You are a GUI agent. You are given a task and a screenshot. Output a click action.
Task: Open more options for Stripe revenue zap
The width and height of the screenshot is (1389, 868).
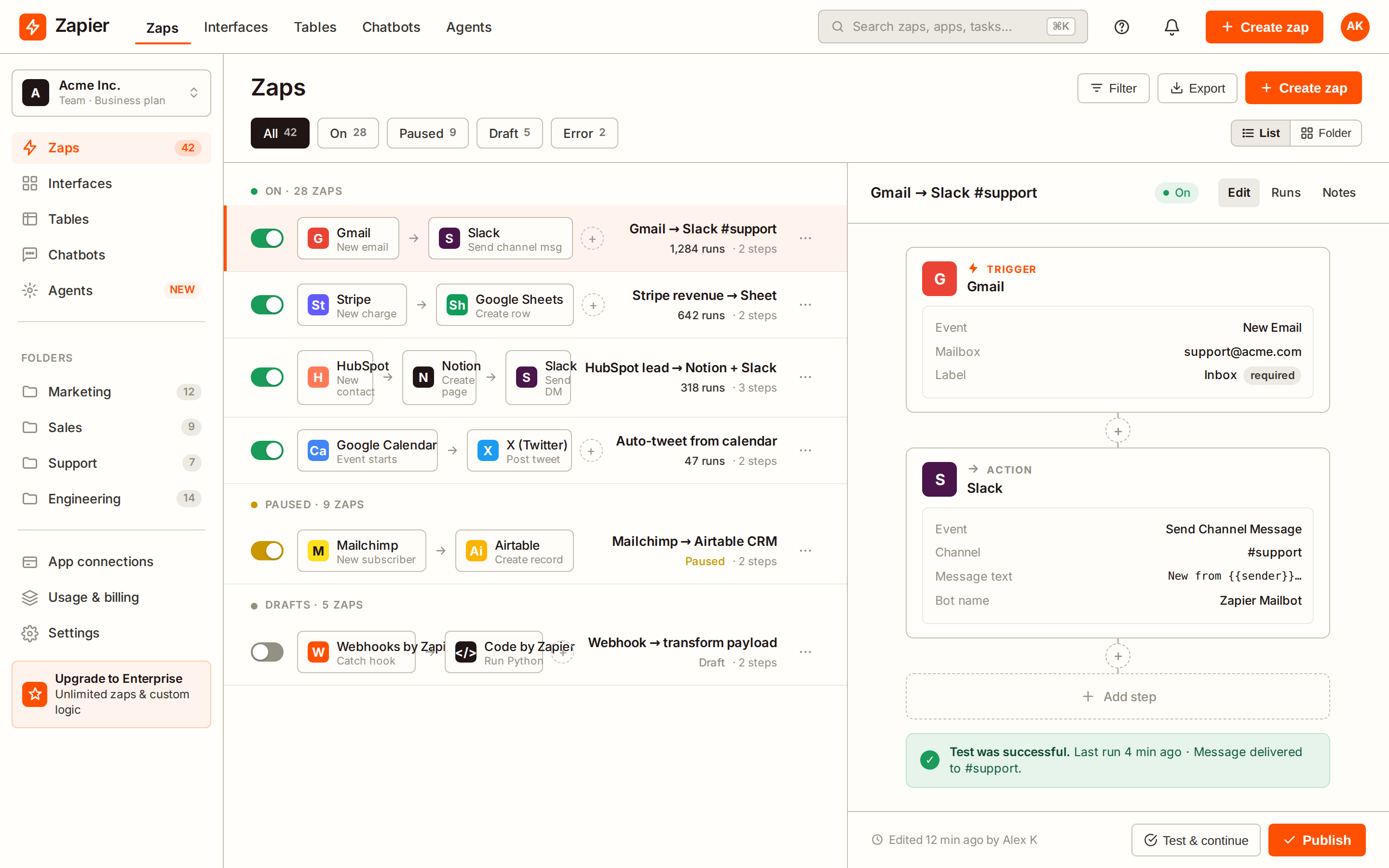click(x=805, y=305)
